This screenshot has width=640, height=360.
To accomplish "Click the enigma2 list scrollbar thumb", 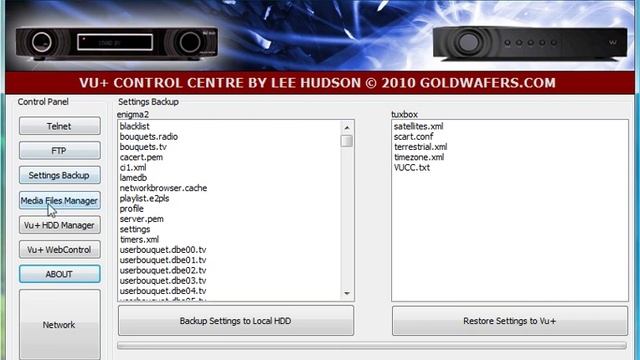I will (347, 141).
